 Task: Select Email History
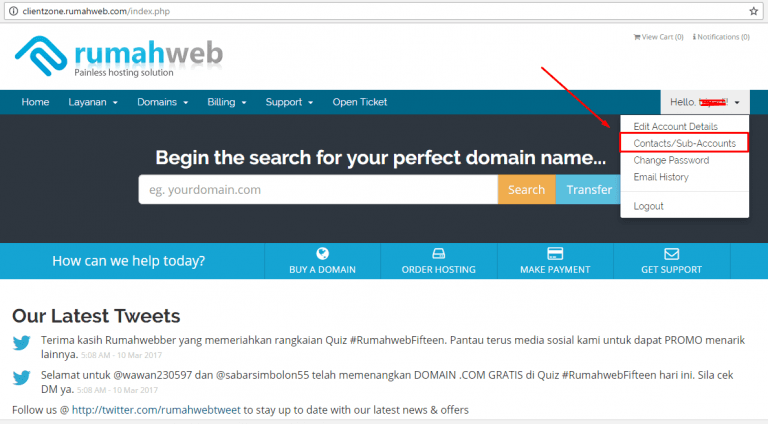(x=661, y=177)
